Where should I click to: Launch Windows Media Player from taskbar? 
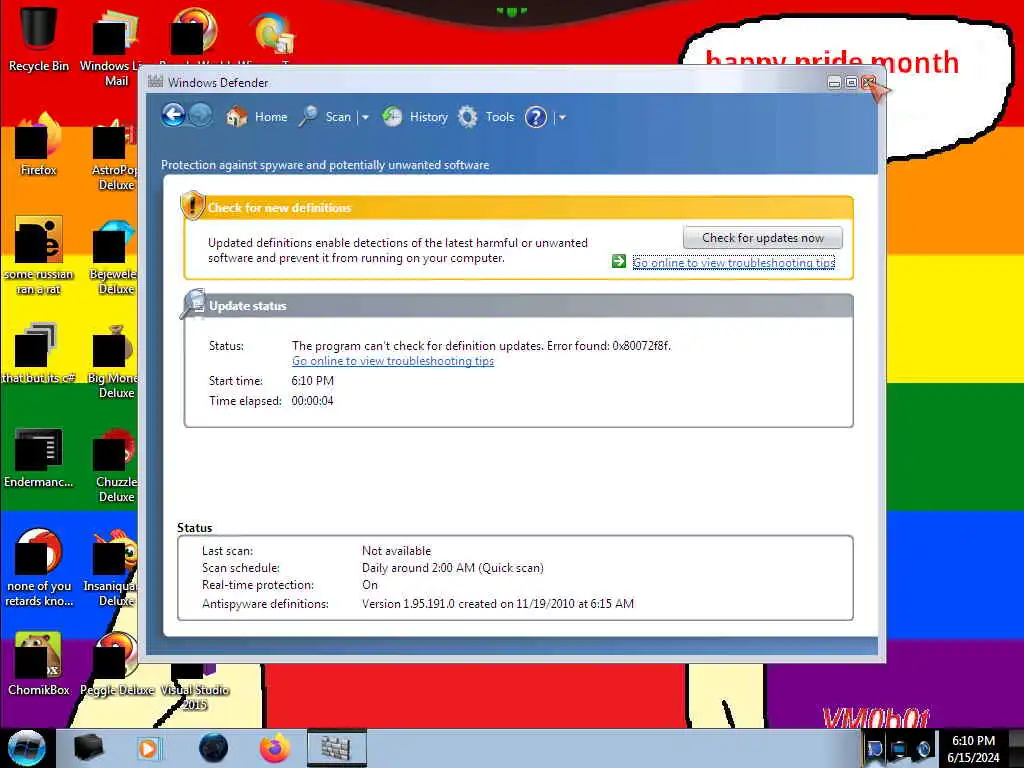coord(148,748)
